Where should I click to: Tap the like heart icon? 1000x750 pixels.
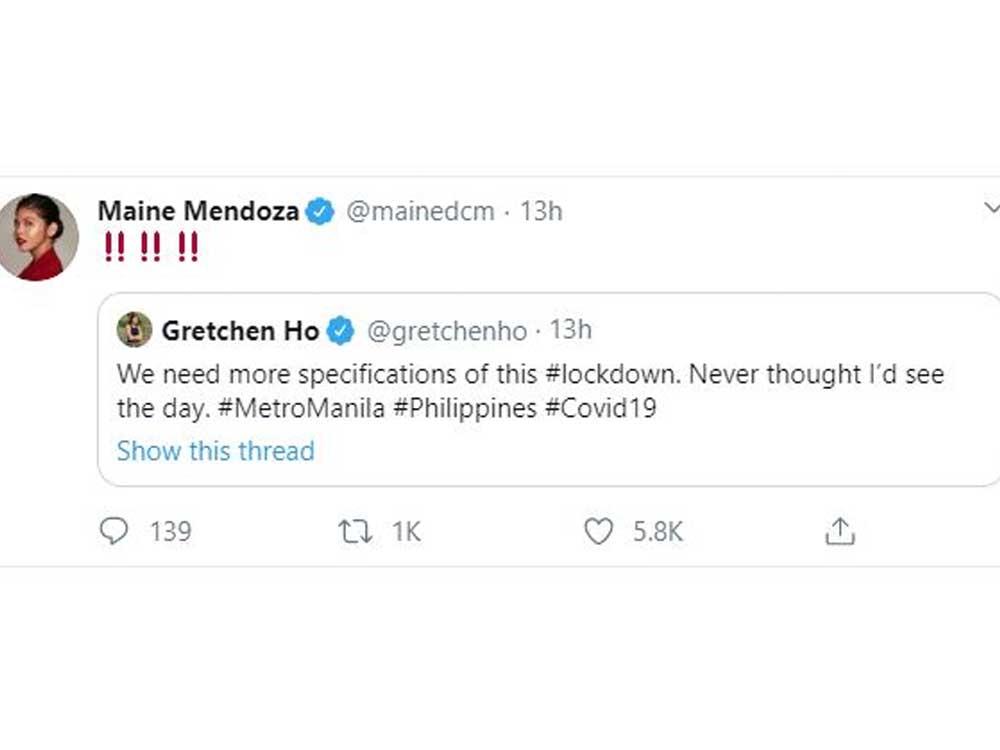click(x=598, y=531)
